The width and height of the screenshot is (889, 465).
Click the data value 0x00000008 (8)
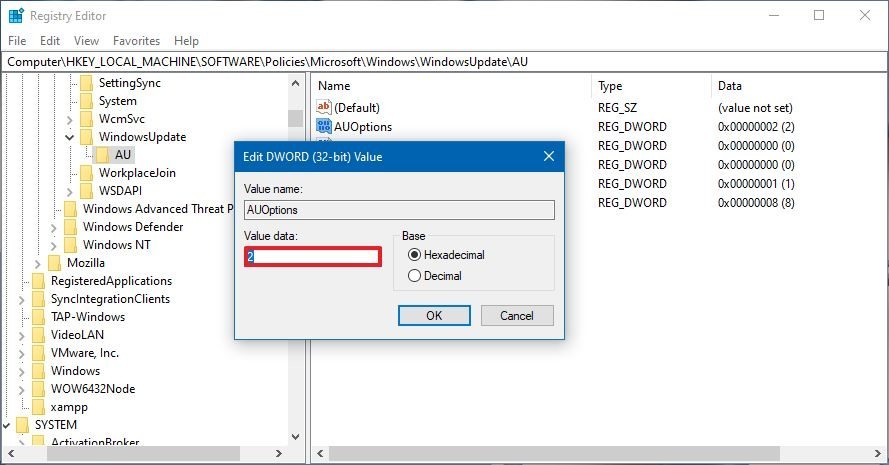pyautogui.click(x=756, y=202)
